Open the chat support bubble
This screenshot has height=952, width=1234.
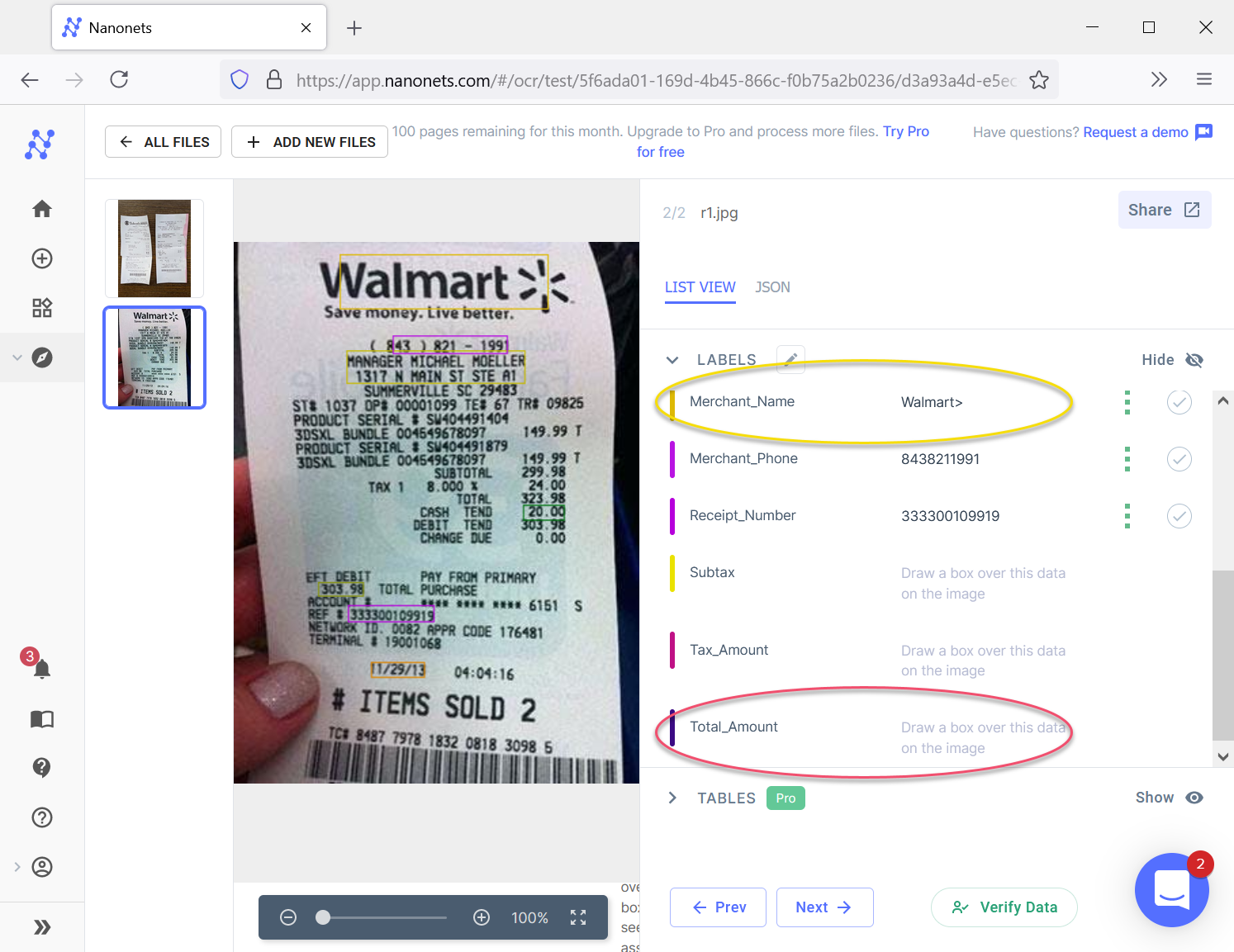[1171, 890]
